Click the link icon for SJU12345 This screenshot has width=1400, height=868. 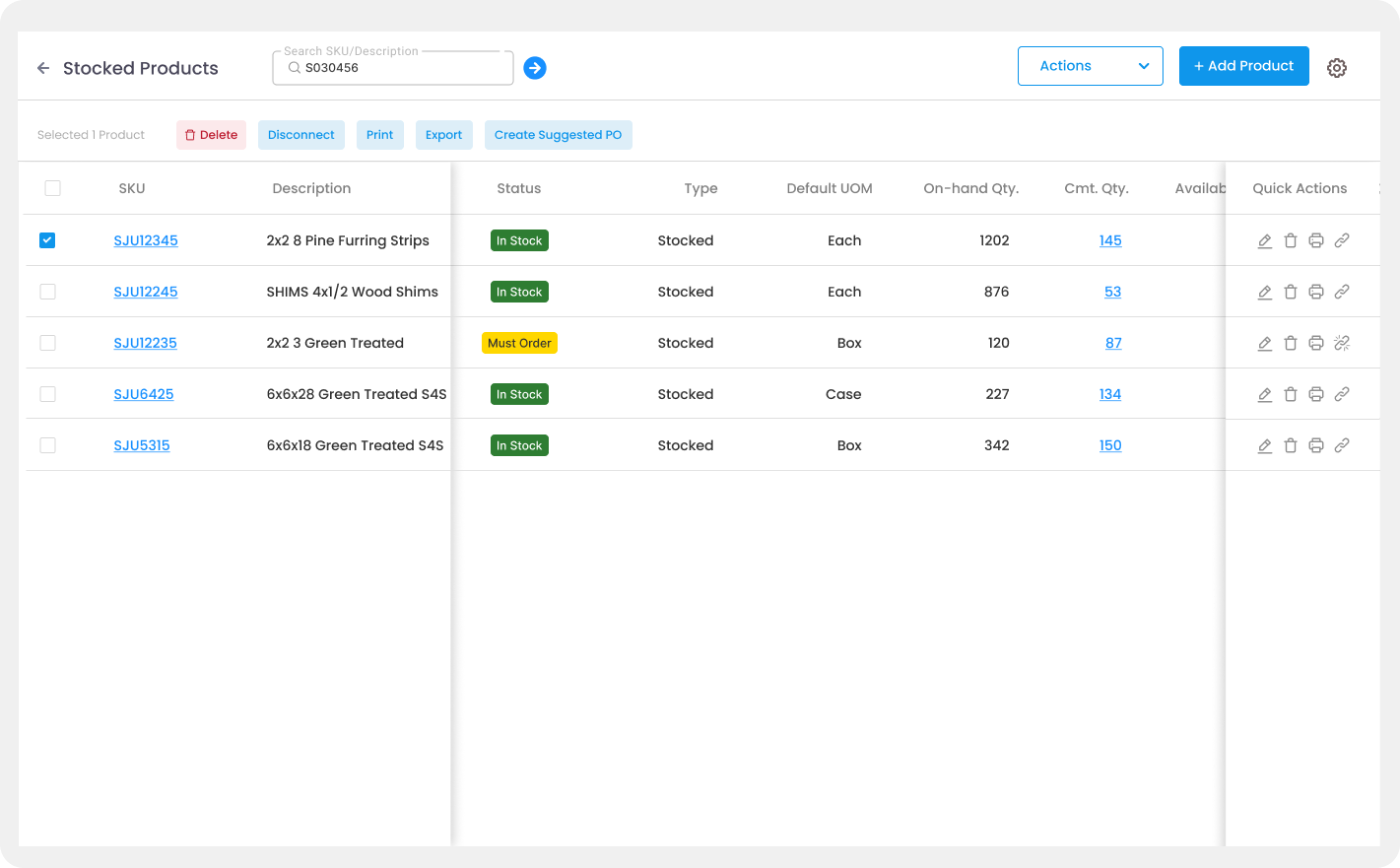click(x=1342, y=240)
